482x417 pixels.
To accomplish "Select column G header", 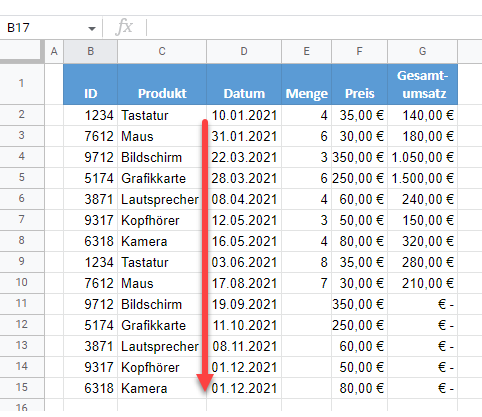I will click(x=422, y=51).
